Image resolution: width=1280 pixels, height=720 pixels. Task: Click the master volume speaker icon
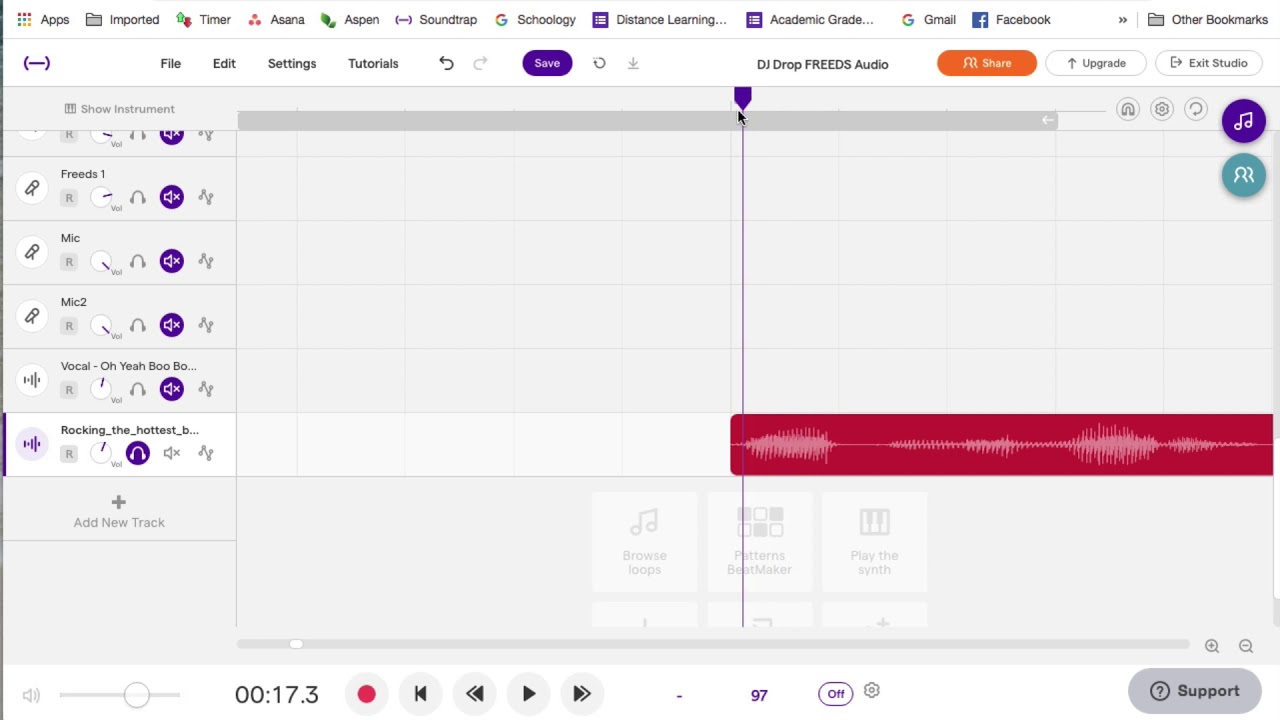click(x=32, y=695)
